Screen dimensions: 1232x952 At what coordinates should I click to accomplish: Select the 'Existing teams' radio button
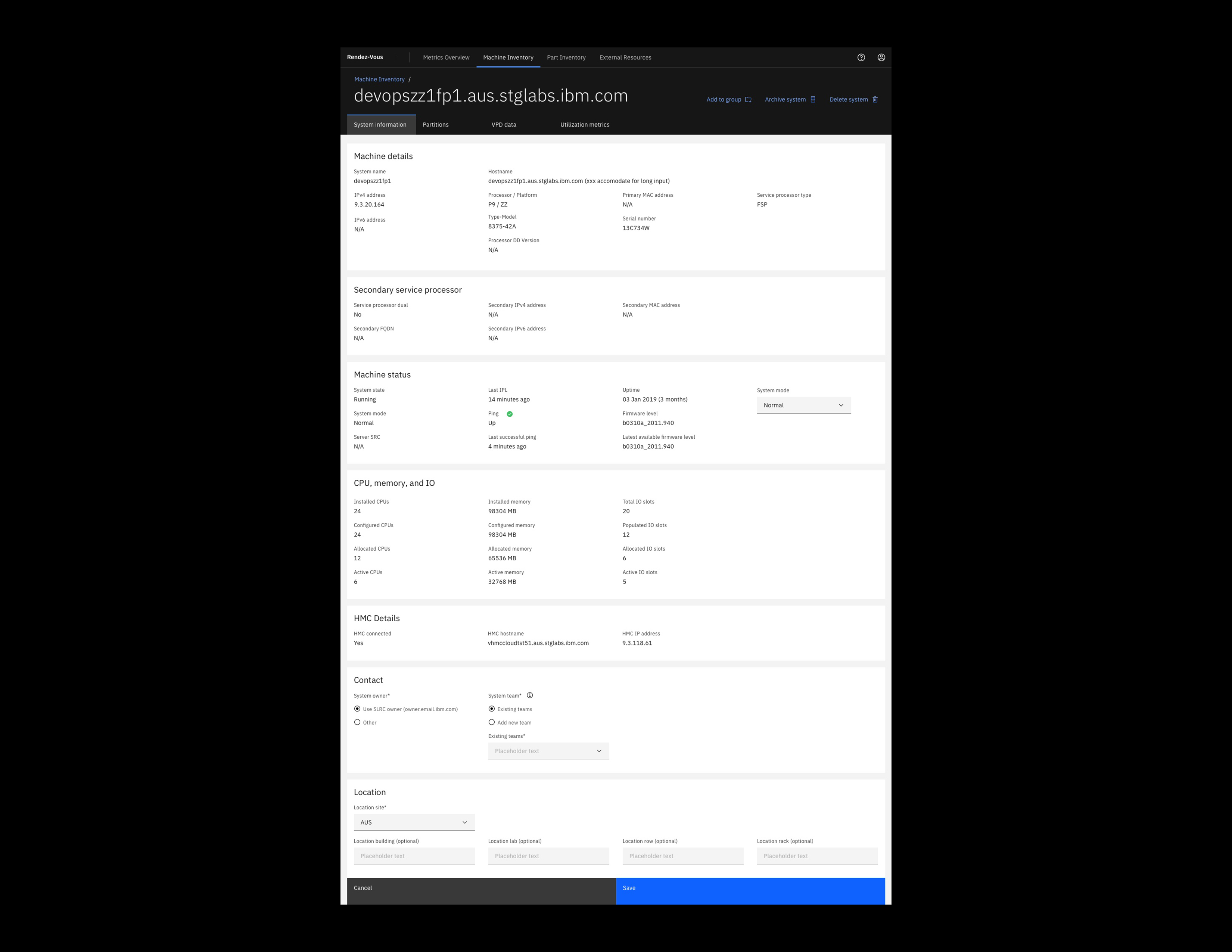point(491,709)
